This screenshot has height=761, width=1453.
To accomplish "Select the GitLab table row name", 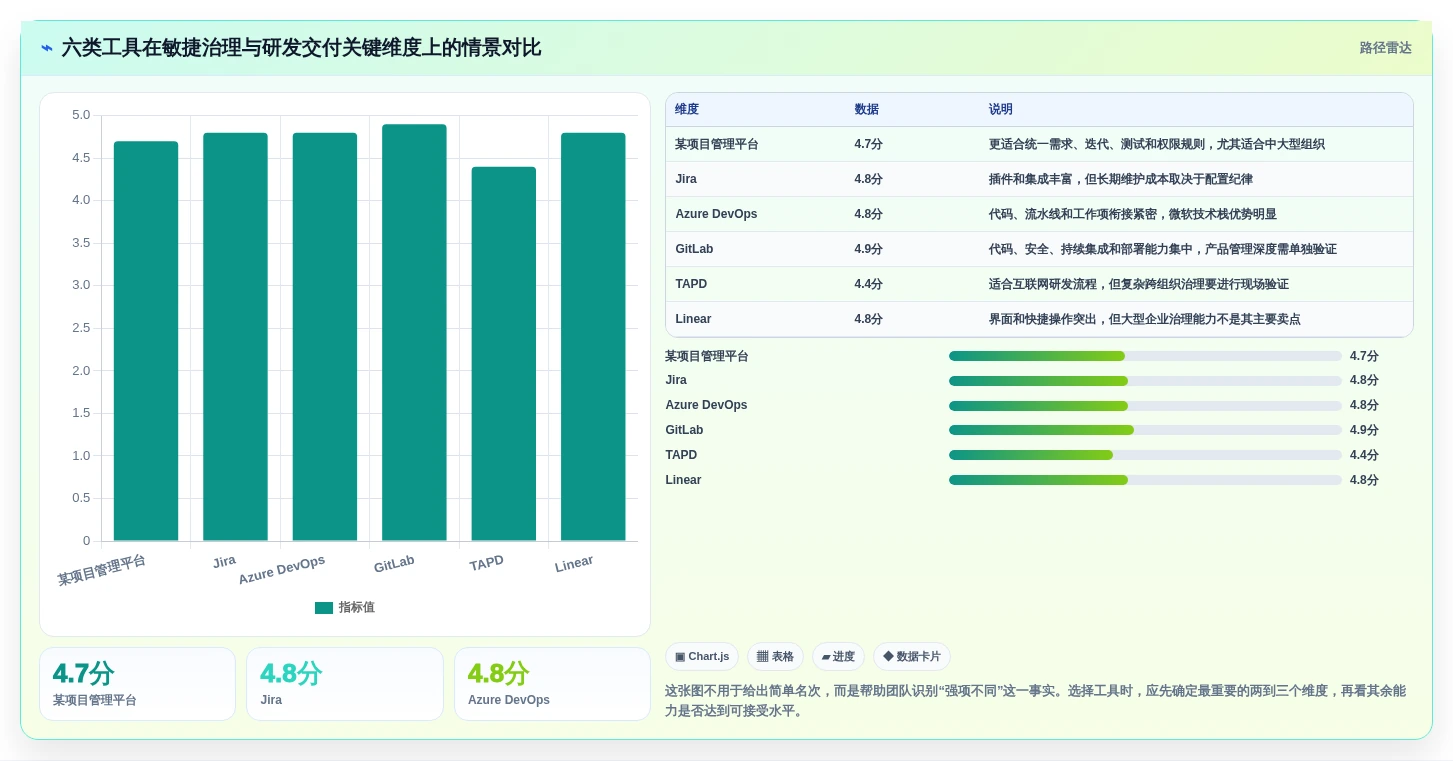I will pos(694,249).
